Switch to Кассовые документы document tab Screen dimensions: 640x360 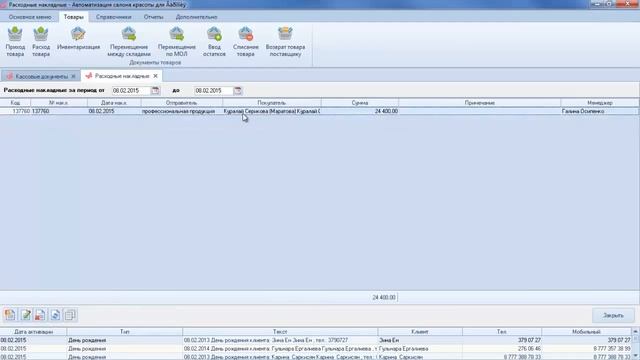point(41,76)
